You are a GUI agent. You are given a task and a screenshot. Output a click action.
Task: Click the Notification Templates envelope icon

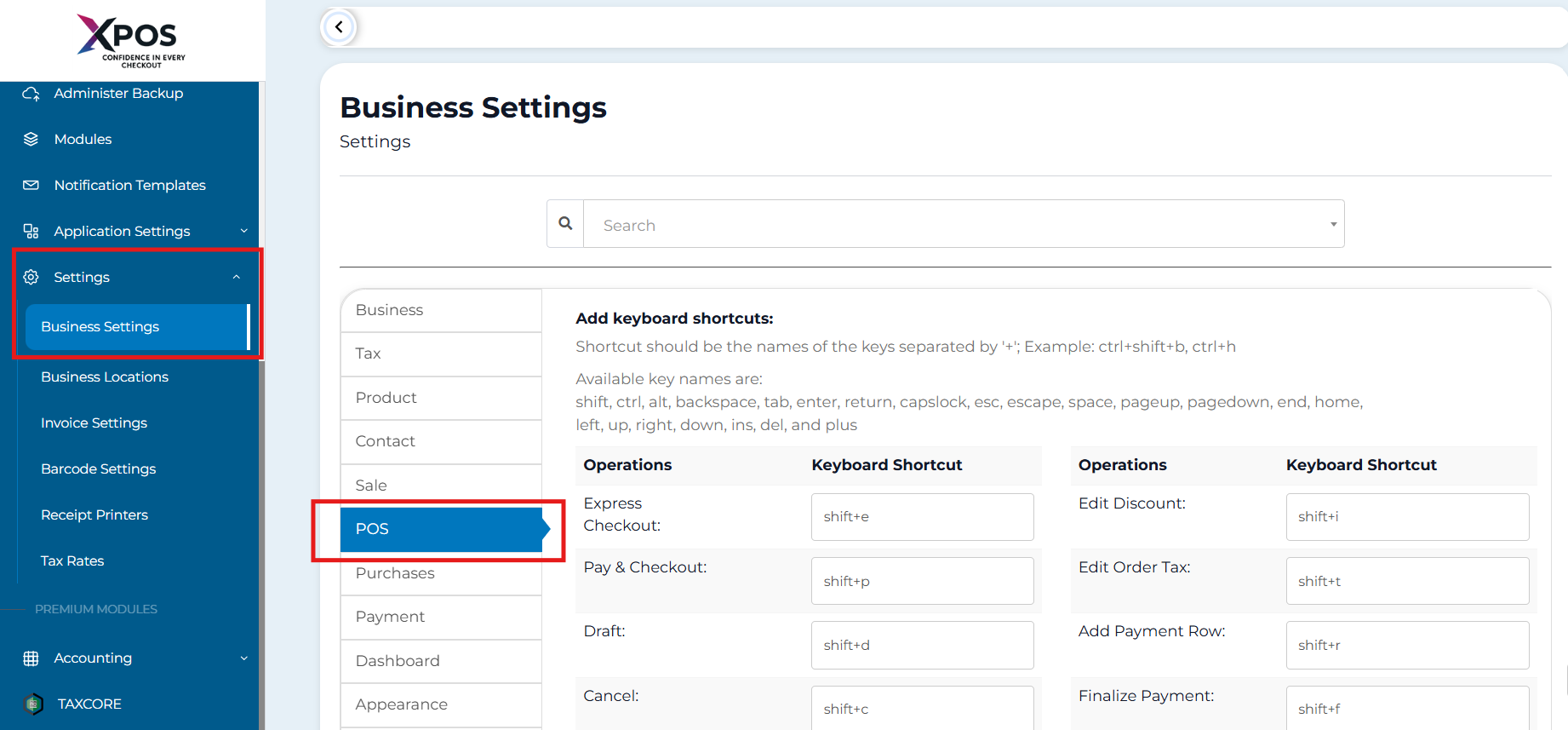point(31,186)
